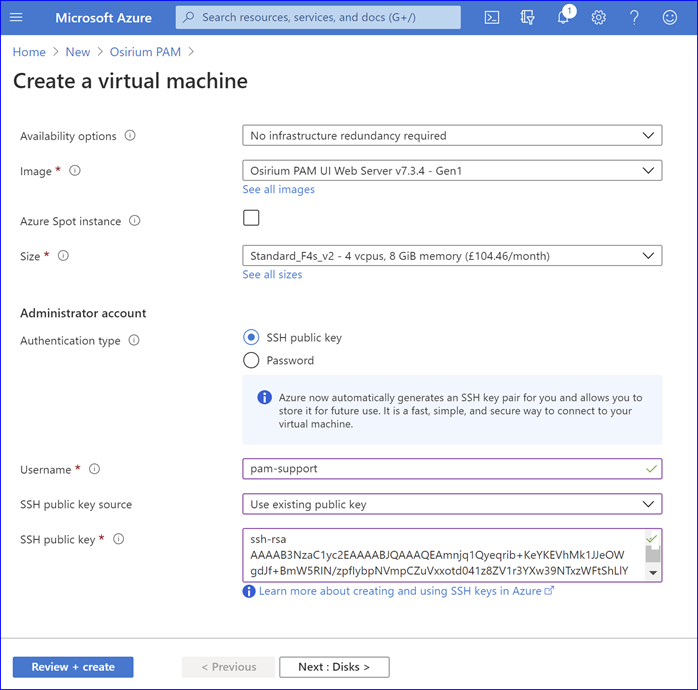Focus the search resources box

click(x=318, y=17)
